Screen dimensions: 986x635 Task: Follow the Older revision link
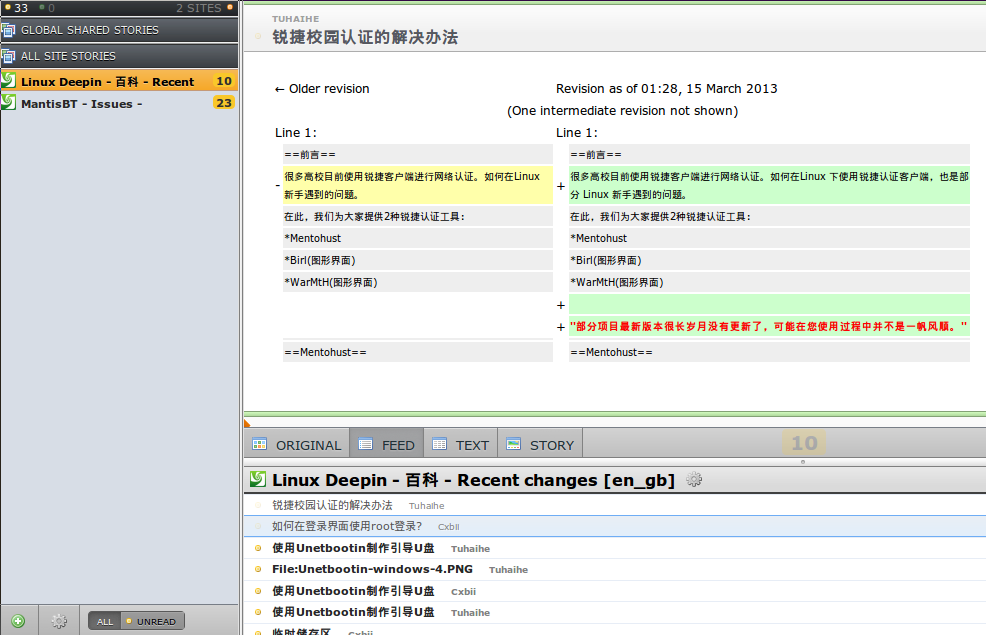click(322, 89)
